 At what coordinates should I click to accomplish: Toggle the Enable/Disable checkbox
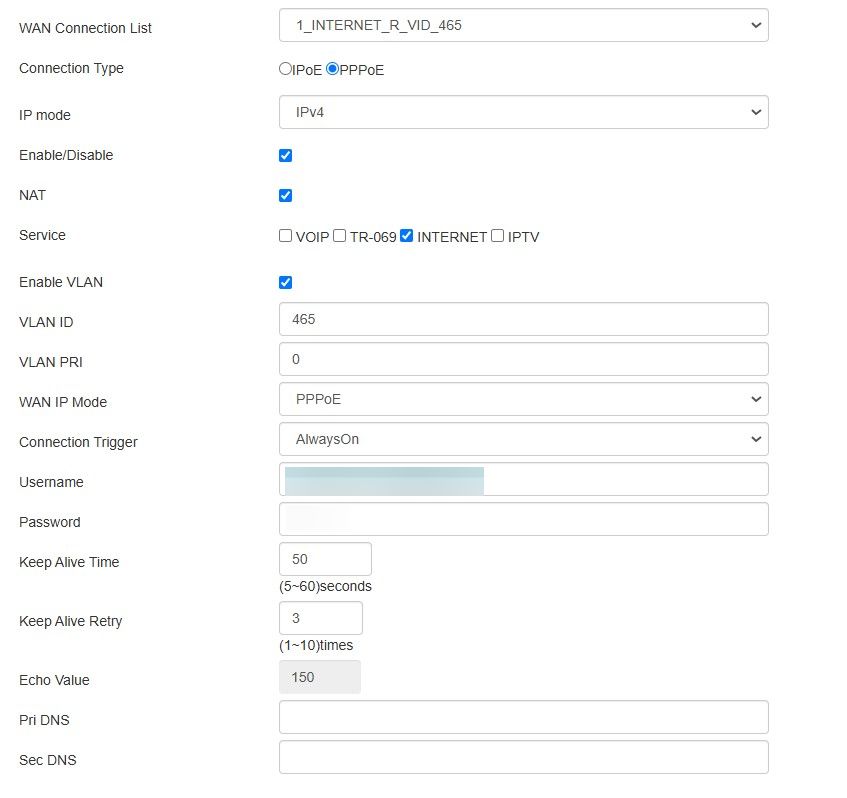coord(285,155)
